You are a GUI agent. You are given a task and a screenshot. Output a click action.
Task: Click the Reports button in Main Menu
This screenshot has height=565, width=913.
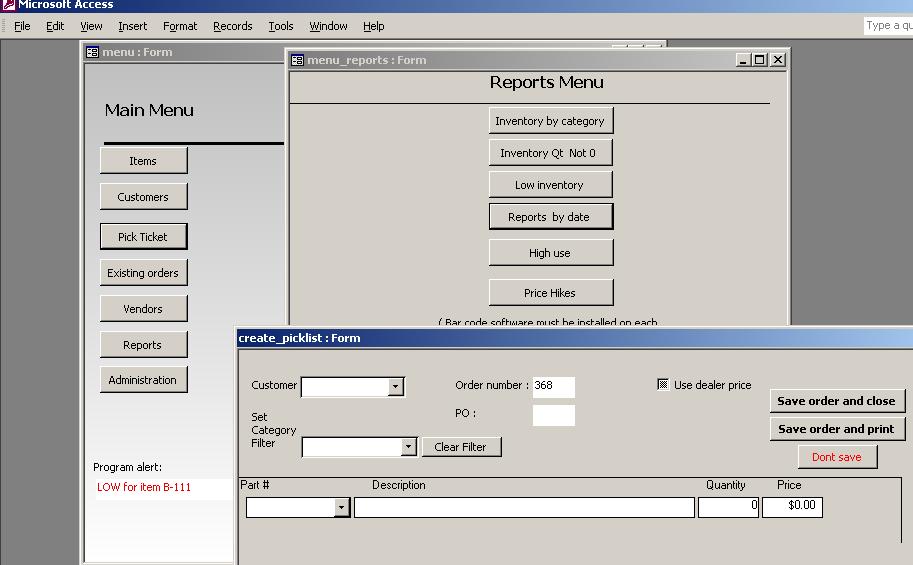(x=143, y=345)
